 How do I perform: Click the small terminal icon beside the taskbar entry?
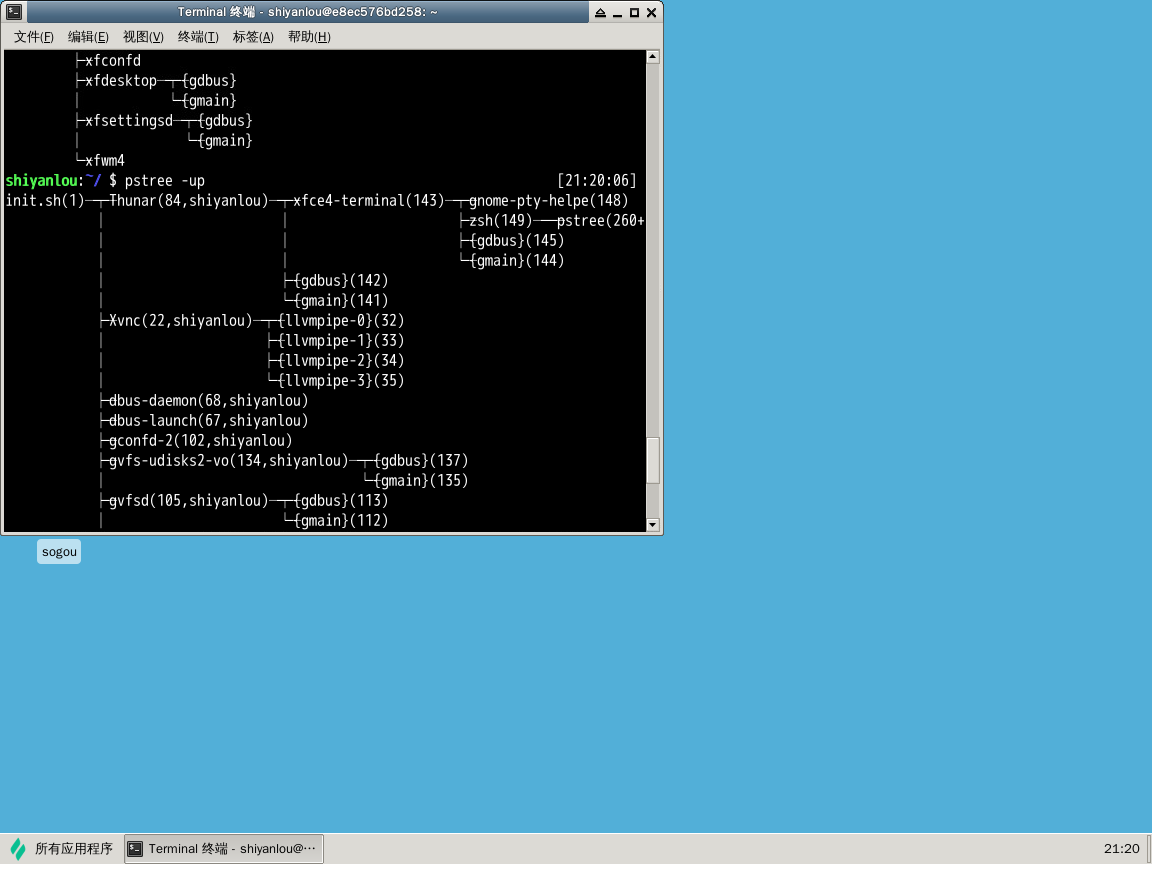134,848
